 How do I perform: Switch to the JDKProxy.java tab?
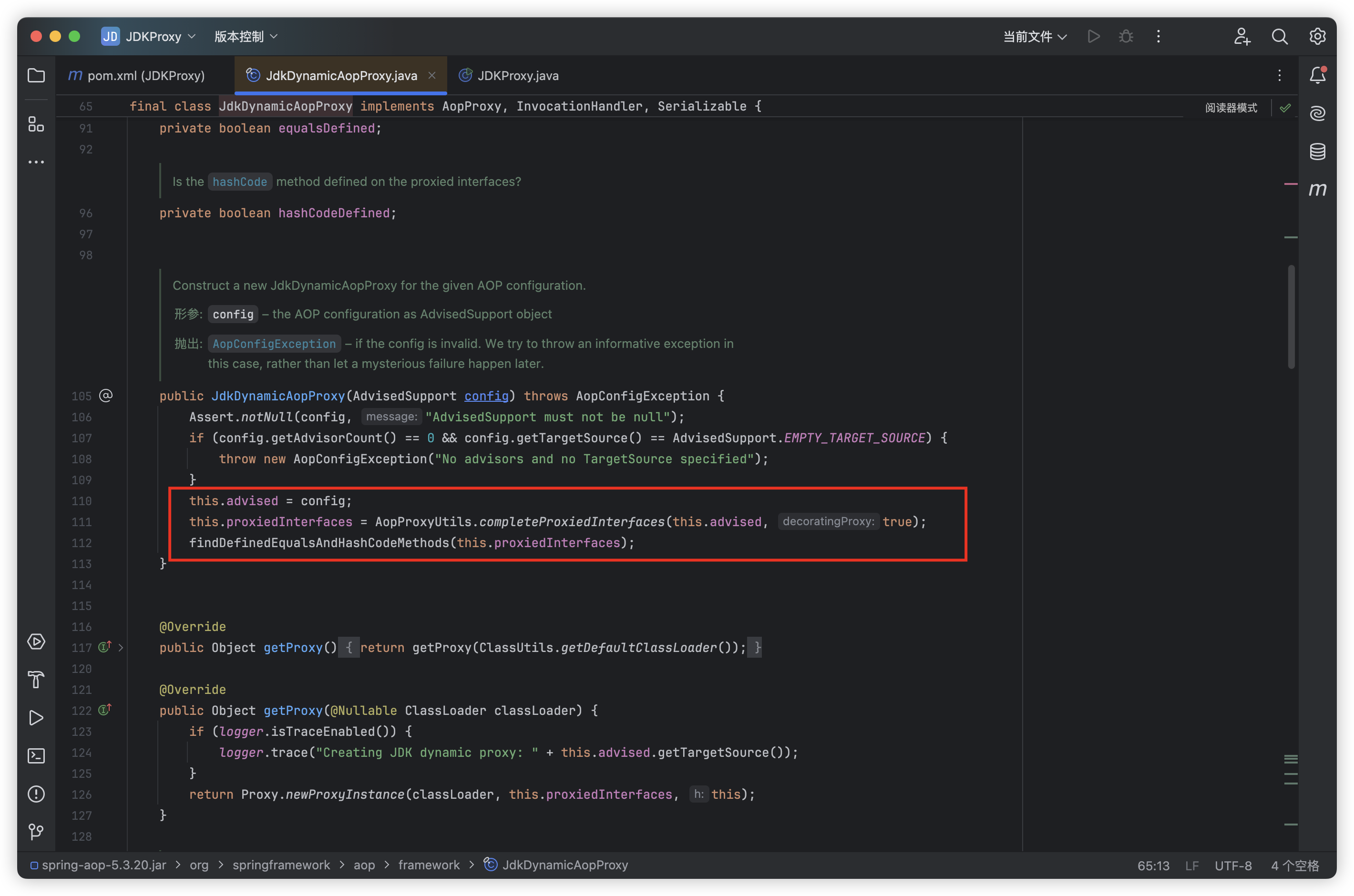[x=509, y=75]
